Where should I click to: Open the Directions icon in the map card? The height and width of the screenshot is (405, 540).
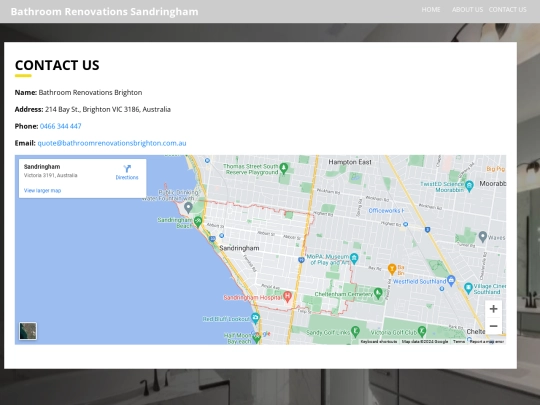(127, 168)
